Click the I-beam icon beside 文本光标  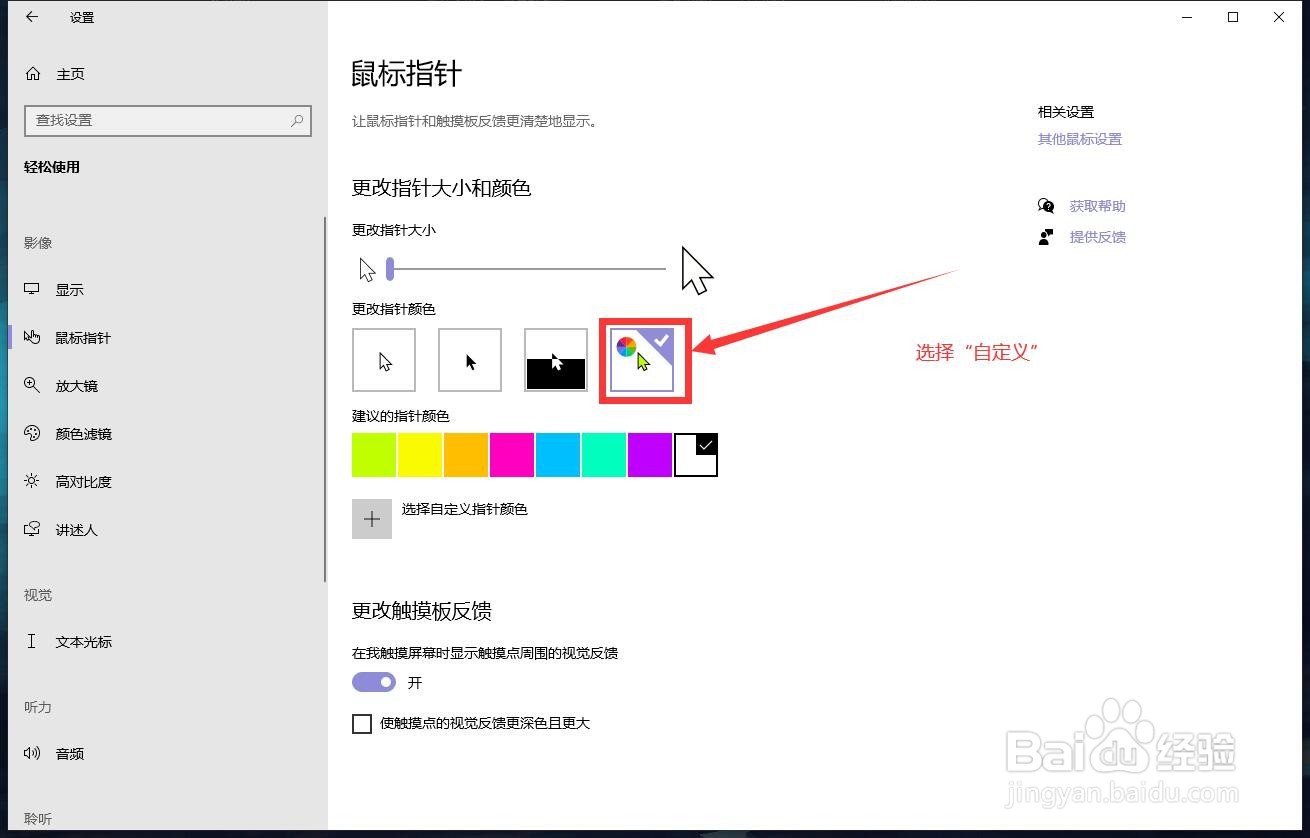pyautogui.click(x=32, y=641)
